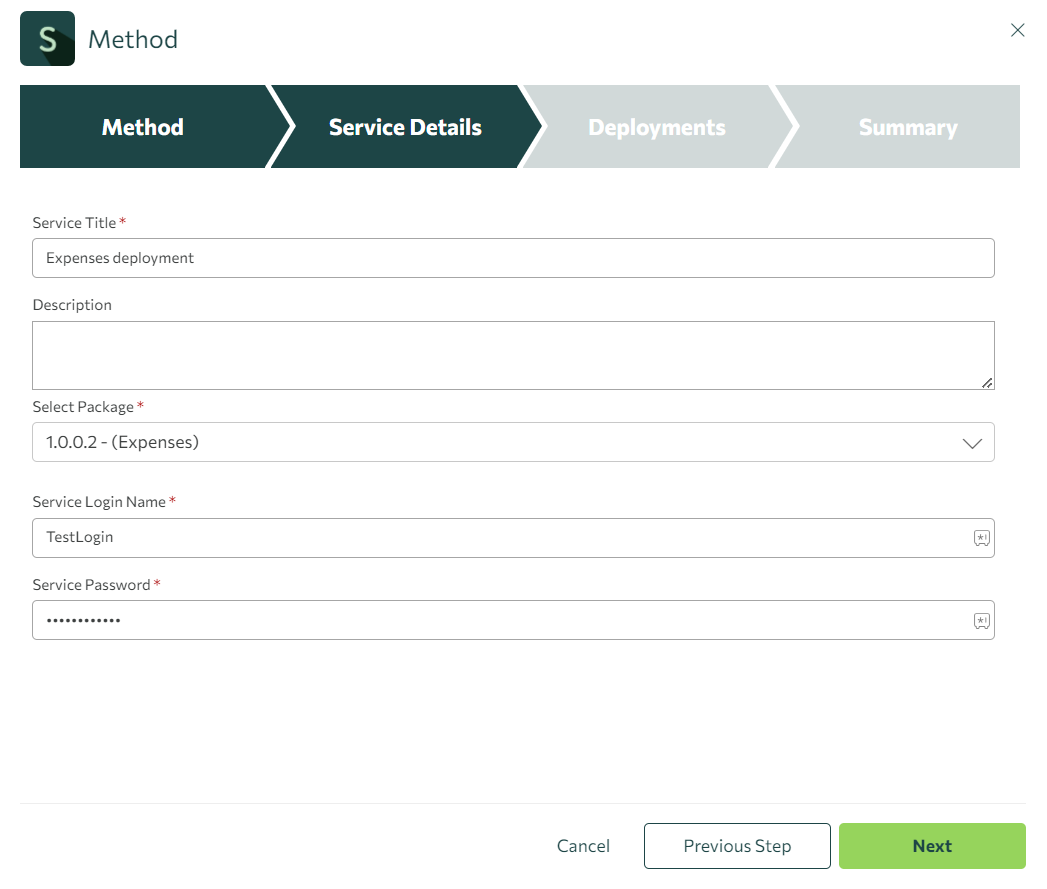Click the Service Title label
This screenshot has height=889, width=1047.
point(74,223)
